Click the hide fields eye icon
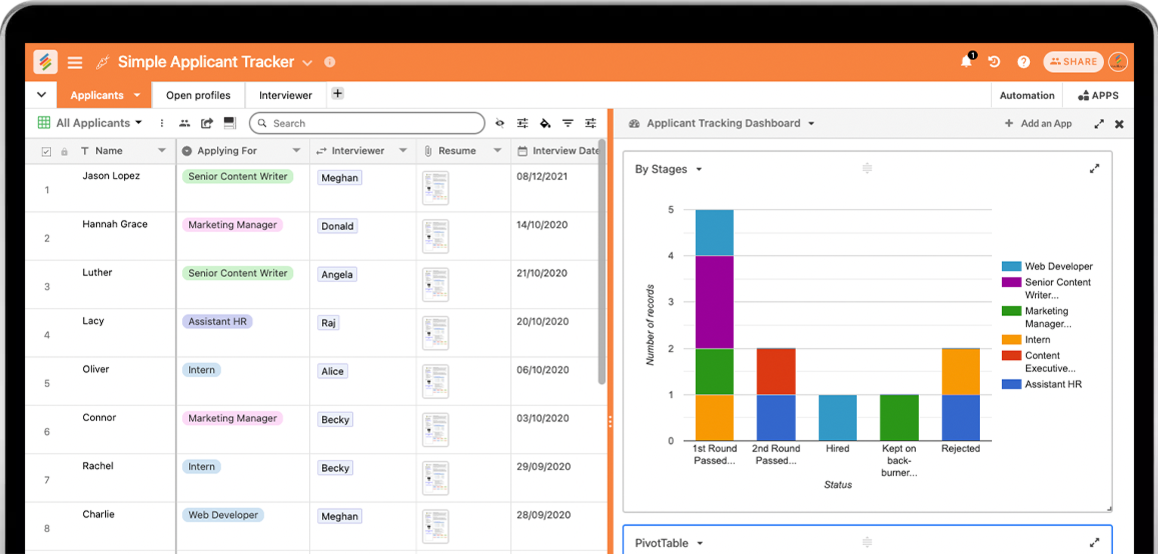 click(x=499, y=123)
